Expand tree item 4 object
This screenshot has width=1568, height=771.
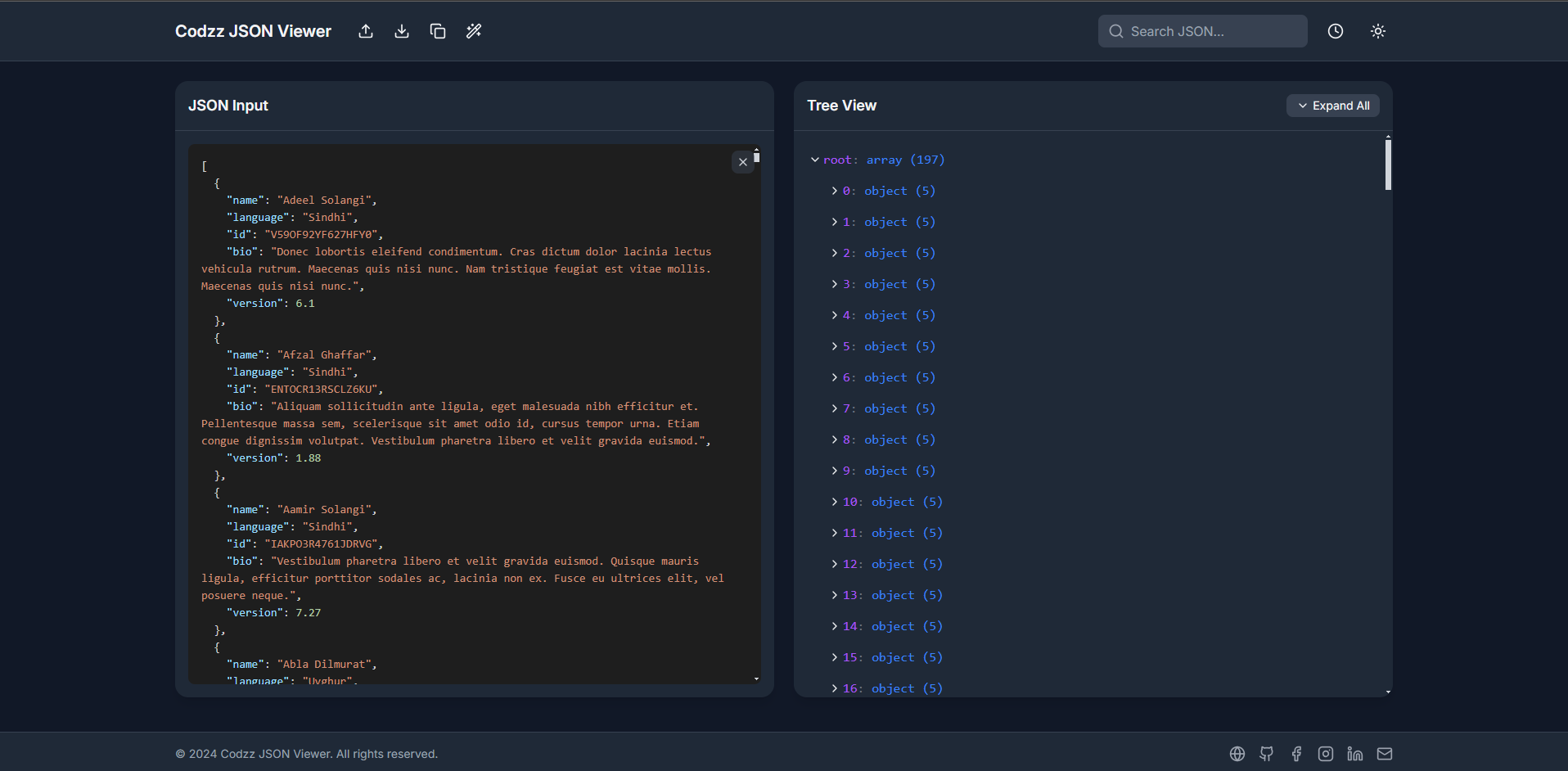835,315
